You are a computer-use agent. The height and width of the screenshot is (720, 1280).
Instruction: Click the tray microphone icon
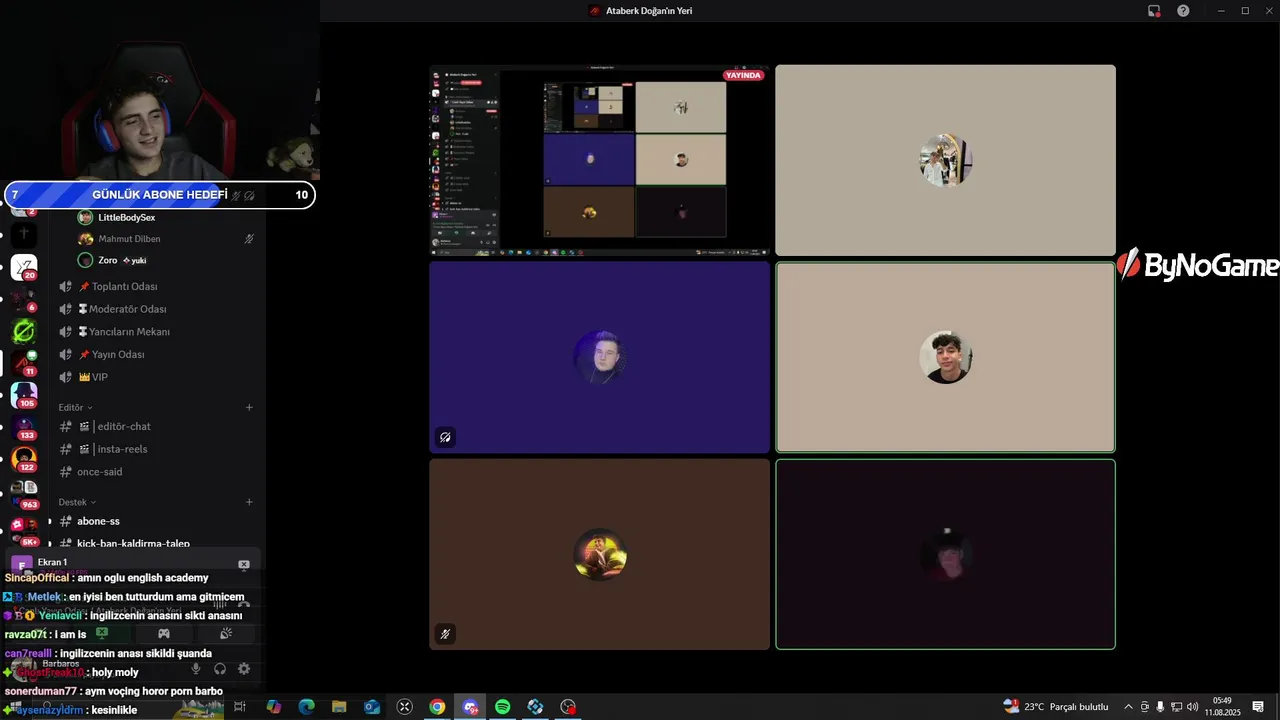tap(1160, 707)
